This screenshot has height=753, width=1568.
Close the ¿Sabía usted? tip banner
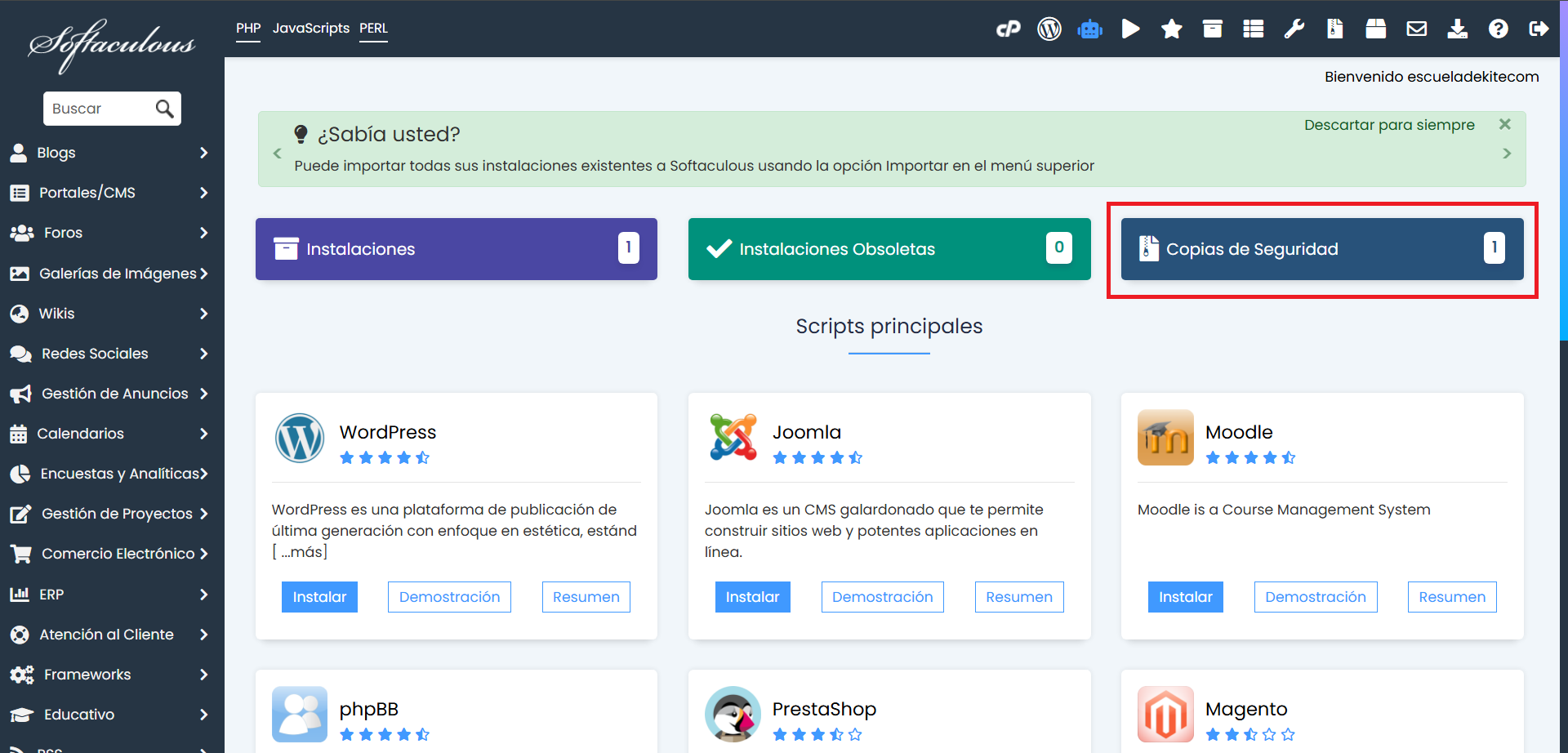pos(1505,124)
